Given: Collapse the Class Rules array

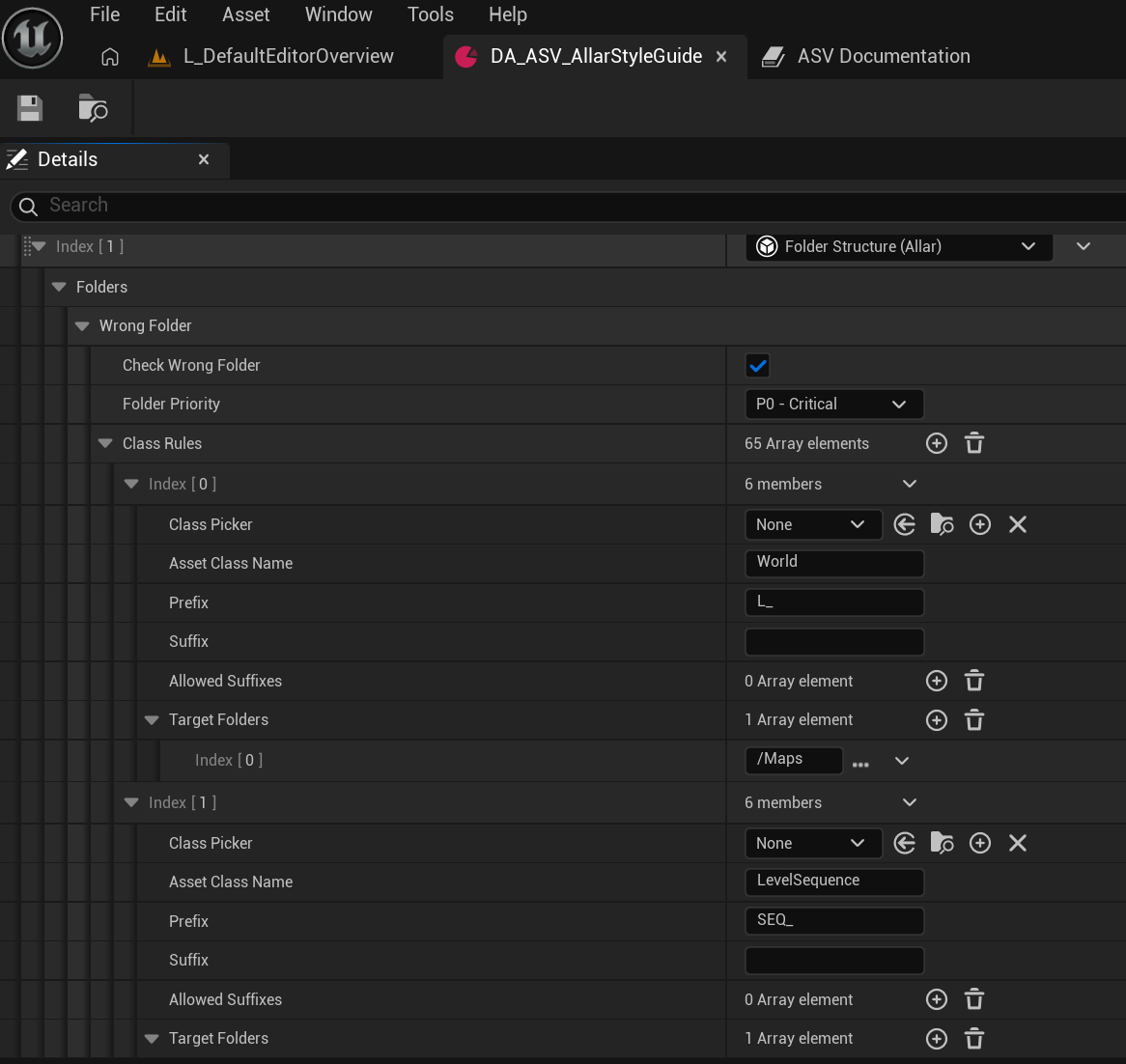Looking at the screenshot, I should coord(105,444).
